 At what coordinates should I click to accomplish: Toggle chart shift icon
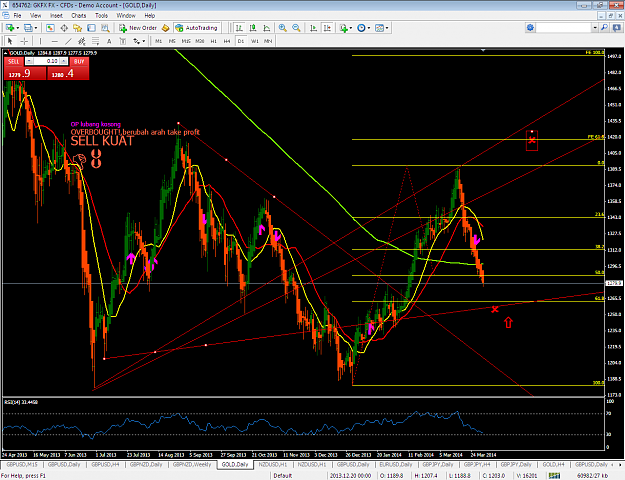click(327, 28)
